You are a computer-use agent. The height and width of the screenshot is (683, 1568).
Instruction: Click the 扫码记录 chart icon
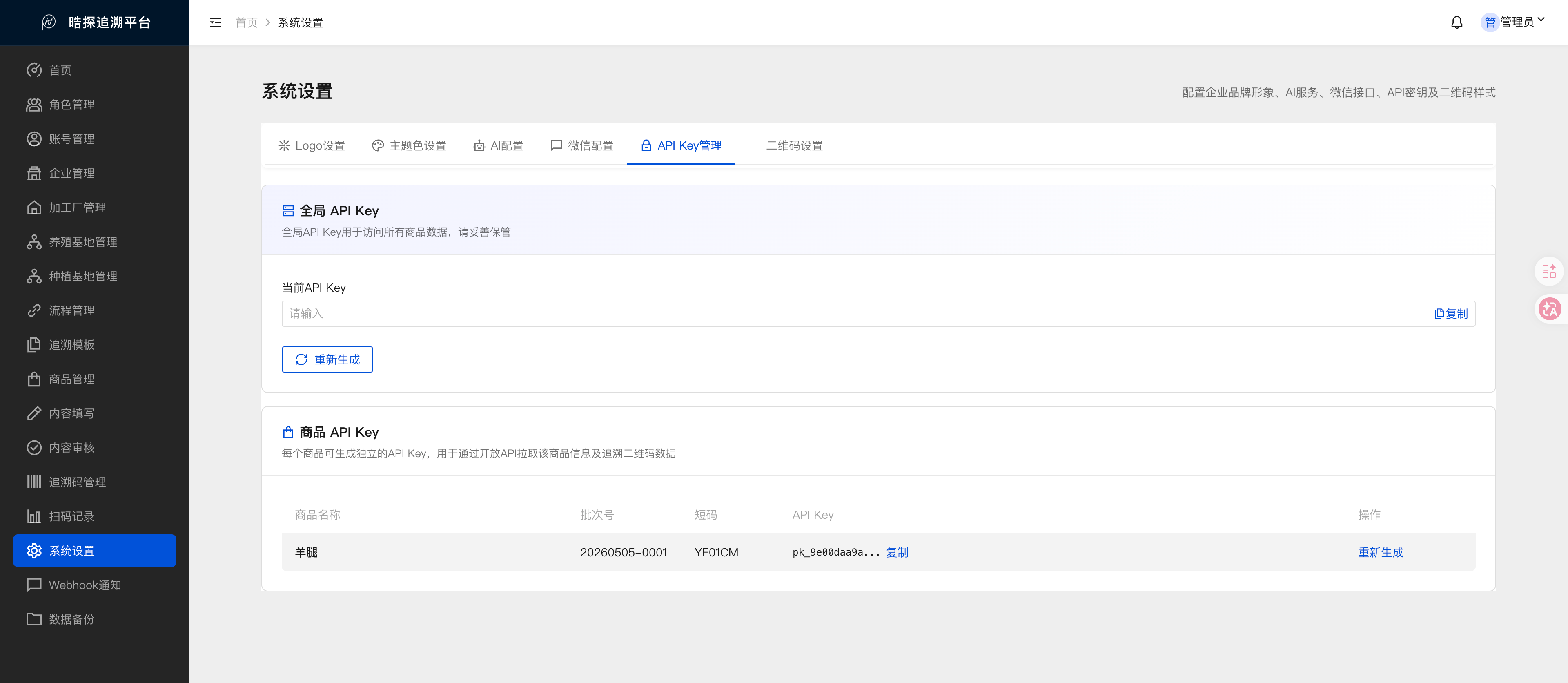[34, 516]
